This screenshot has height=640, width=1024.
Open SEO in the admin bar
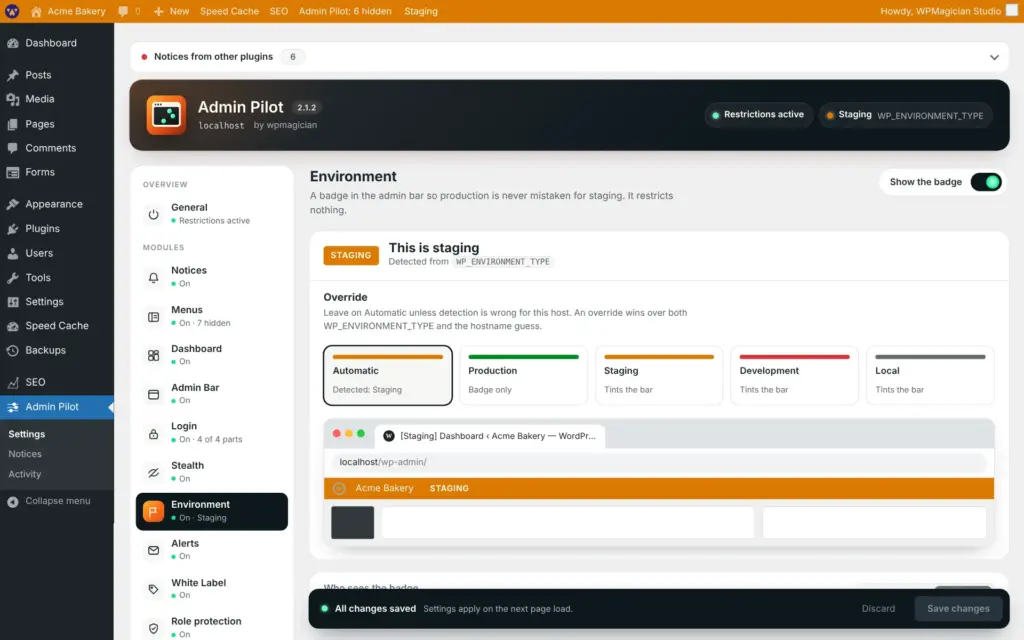click(x=279, y=11)
